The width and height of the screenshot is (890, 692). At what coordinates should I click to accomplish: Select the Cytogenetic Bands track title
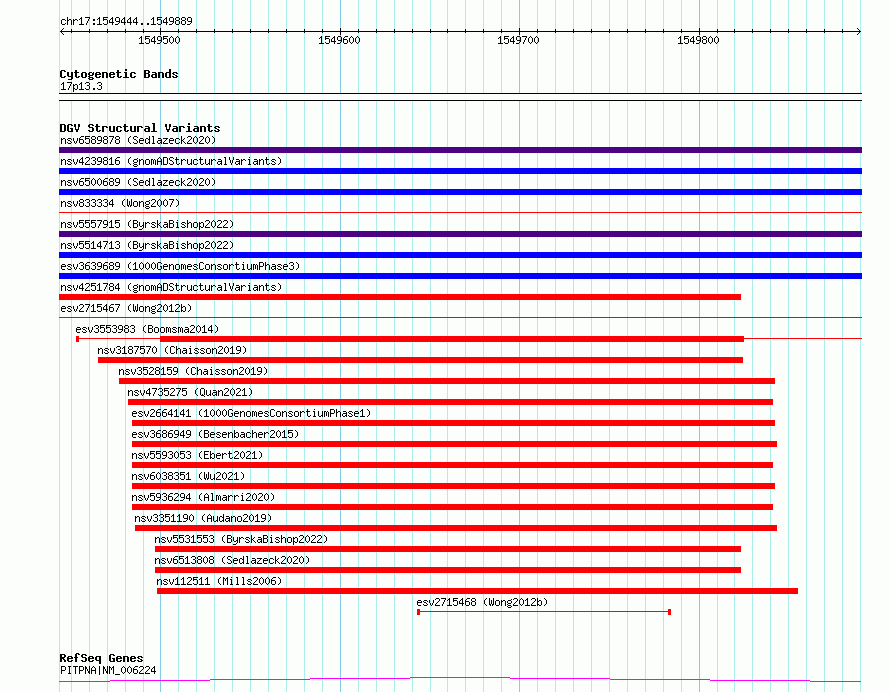(x=119, y=74)
